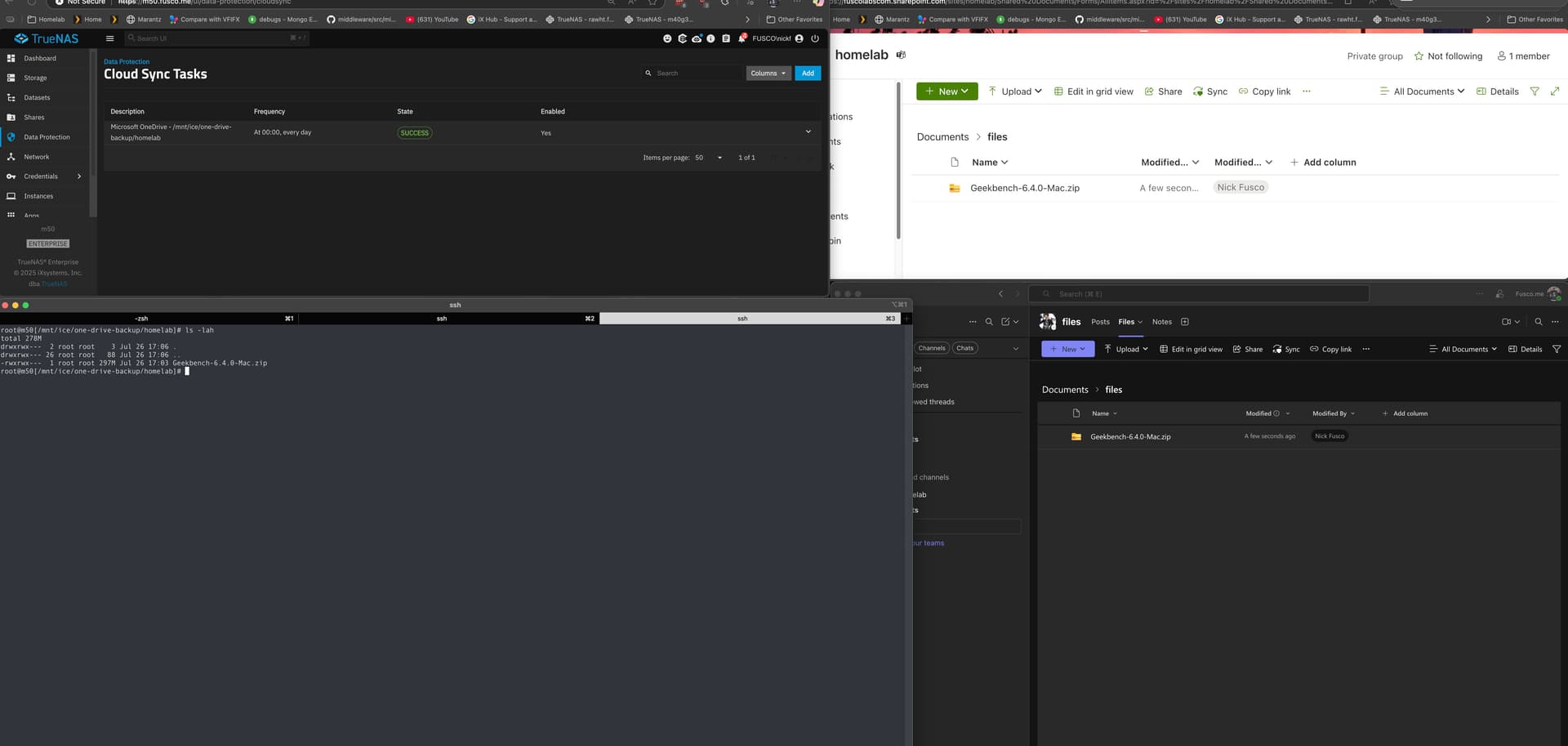Select the third ssh terminal tab
This screenshot has width=1568, height=746.
pos(750,319)
